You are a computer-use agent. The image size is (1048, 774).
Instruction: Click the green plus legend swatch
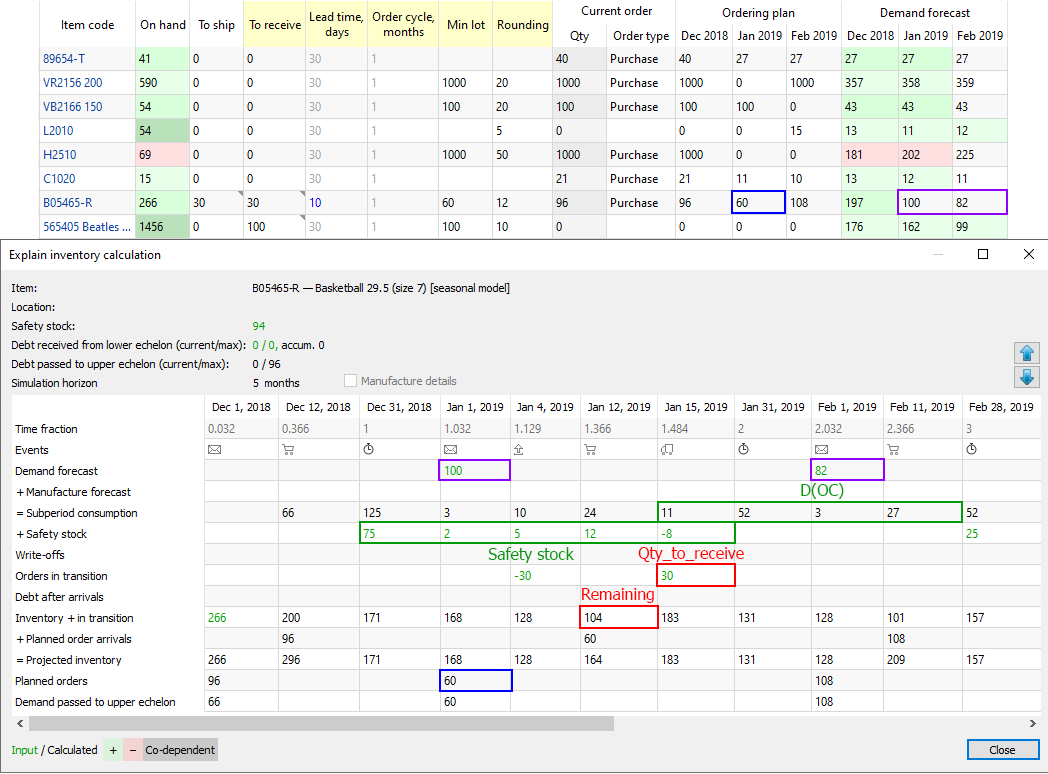point(113,750)
